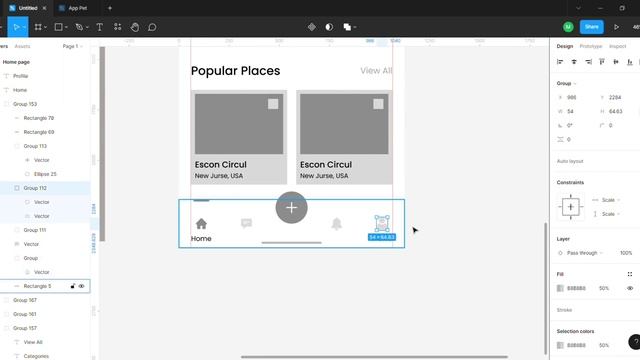This screenshot has width=640, height=360.
Task: Click the Share button
Action: [x=591, y=27]
